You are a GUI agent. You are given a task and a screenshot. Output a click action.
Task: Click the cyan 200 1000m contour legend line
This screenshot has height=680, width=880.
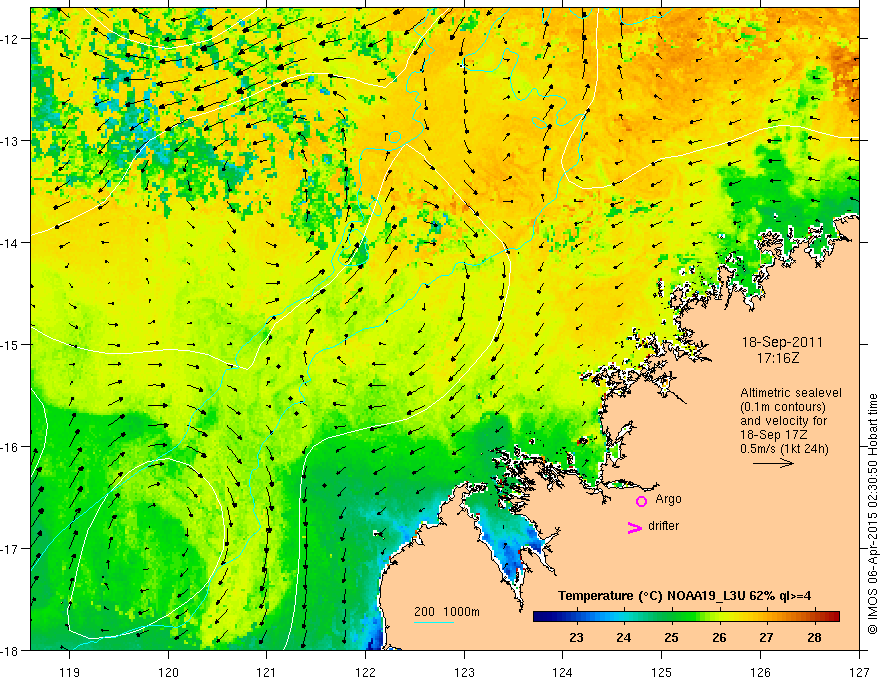[434, 622]
